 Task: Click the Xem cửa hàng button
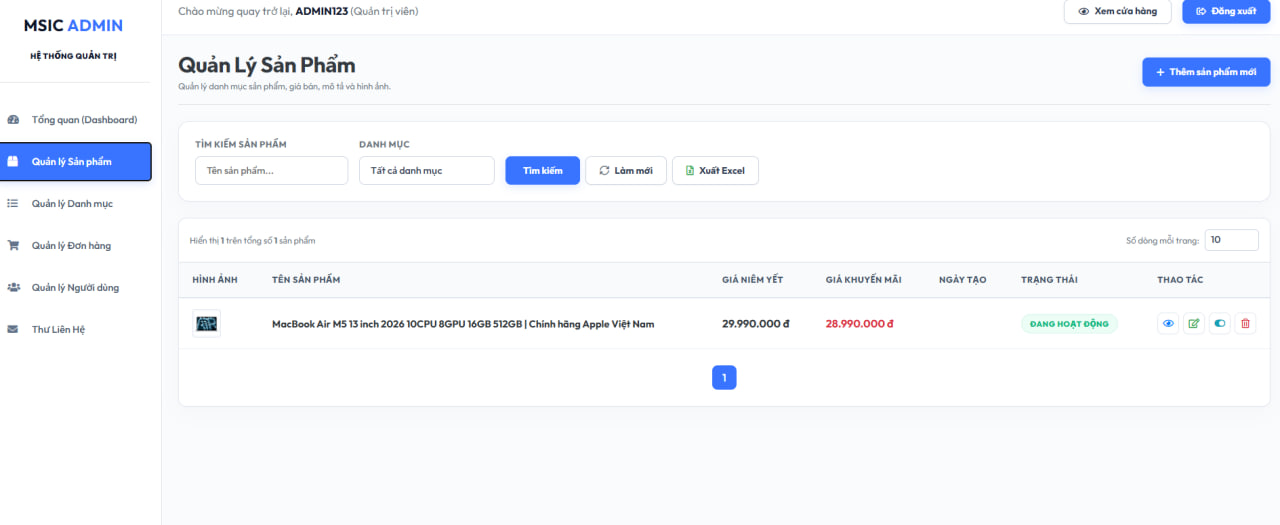click(x=1117, y=11)
